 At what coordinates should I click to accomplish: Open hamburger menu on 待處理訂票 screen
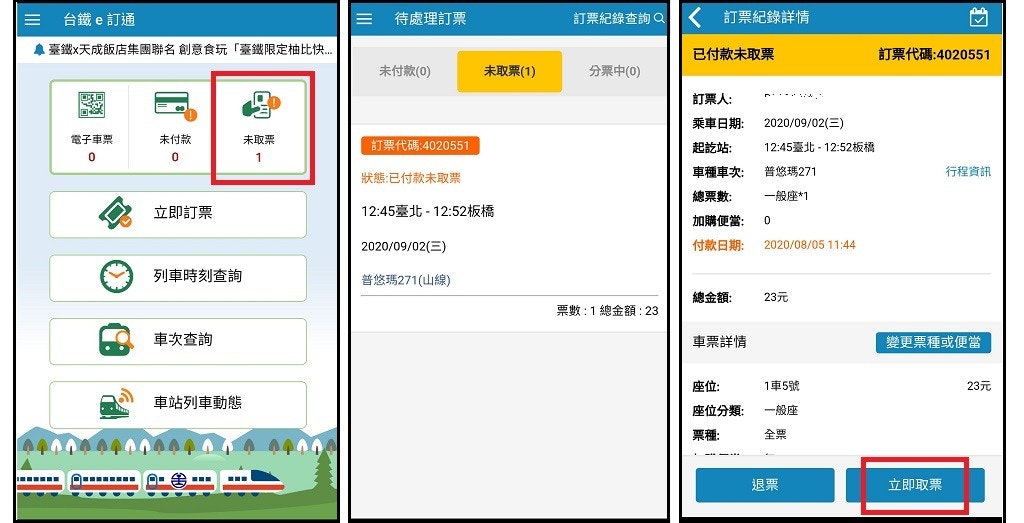tap(364, 19)
